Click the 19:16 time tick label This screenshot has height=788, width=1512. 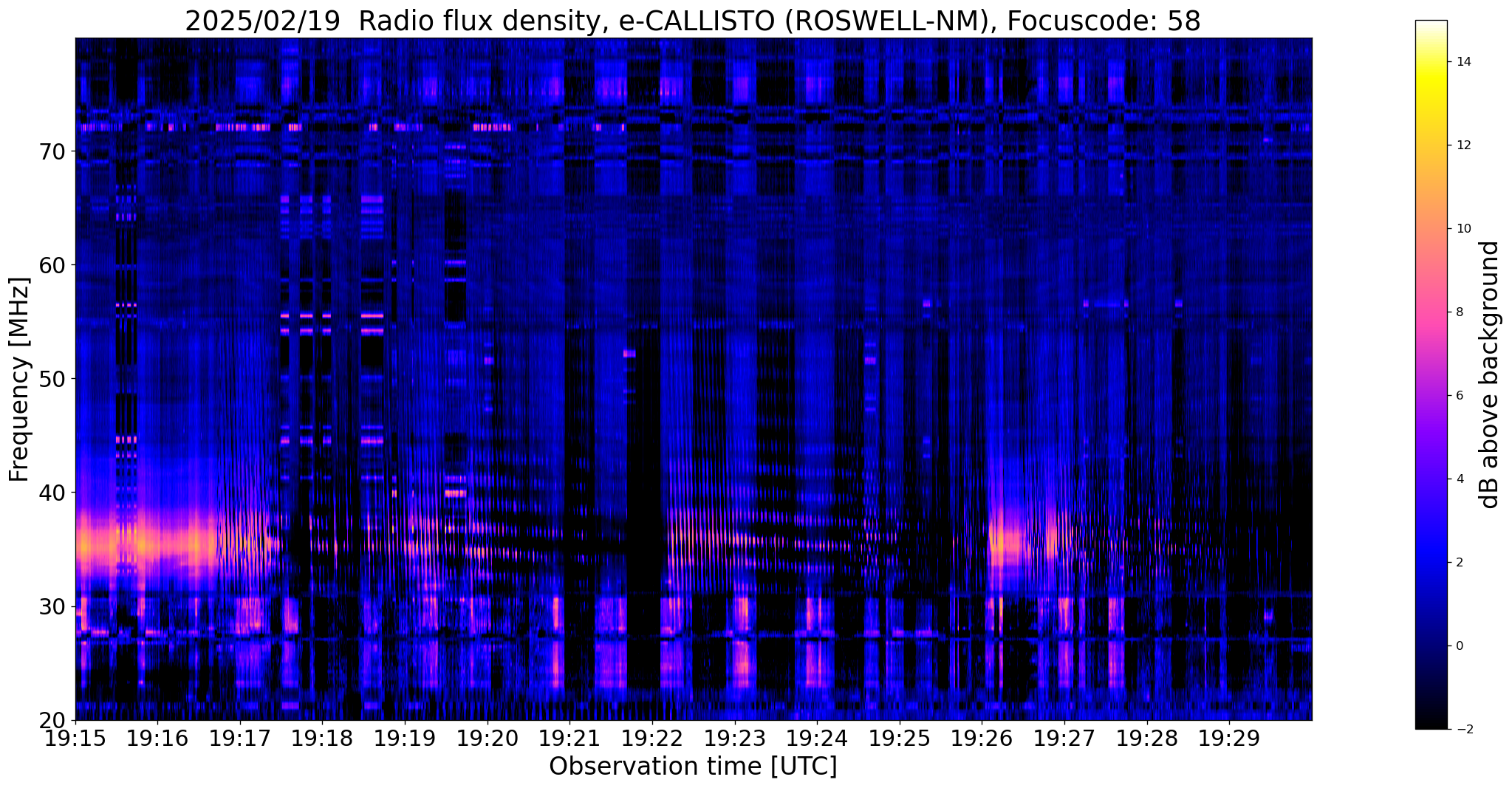point(157,739)
